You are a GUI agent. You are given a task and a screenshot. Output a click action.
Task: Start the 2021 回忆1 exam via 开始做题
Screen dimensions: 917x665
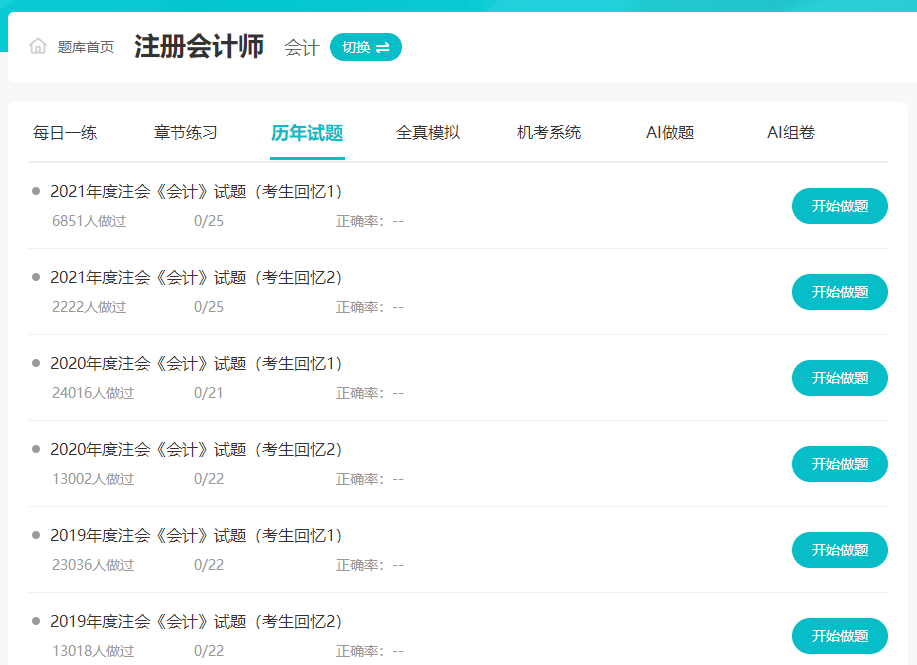(x=839, y=205)
